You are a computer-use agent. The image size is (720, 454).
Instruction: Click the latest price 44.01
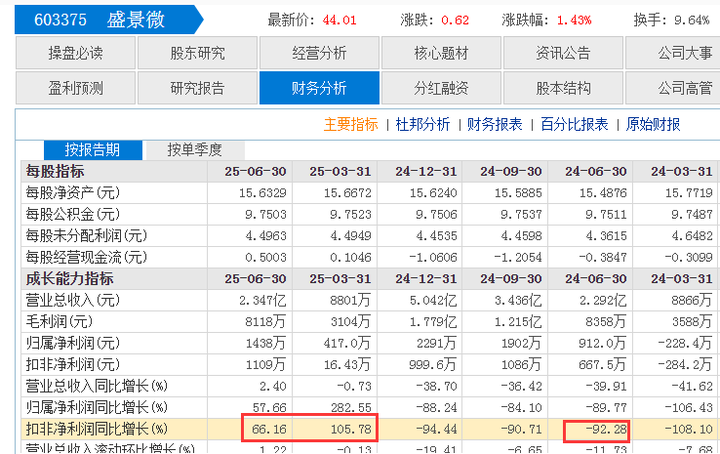[x=339, y=20]
